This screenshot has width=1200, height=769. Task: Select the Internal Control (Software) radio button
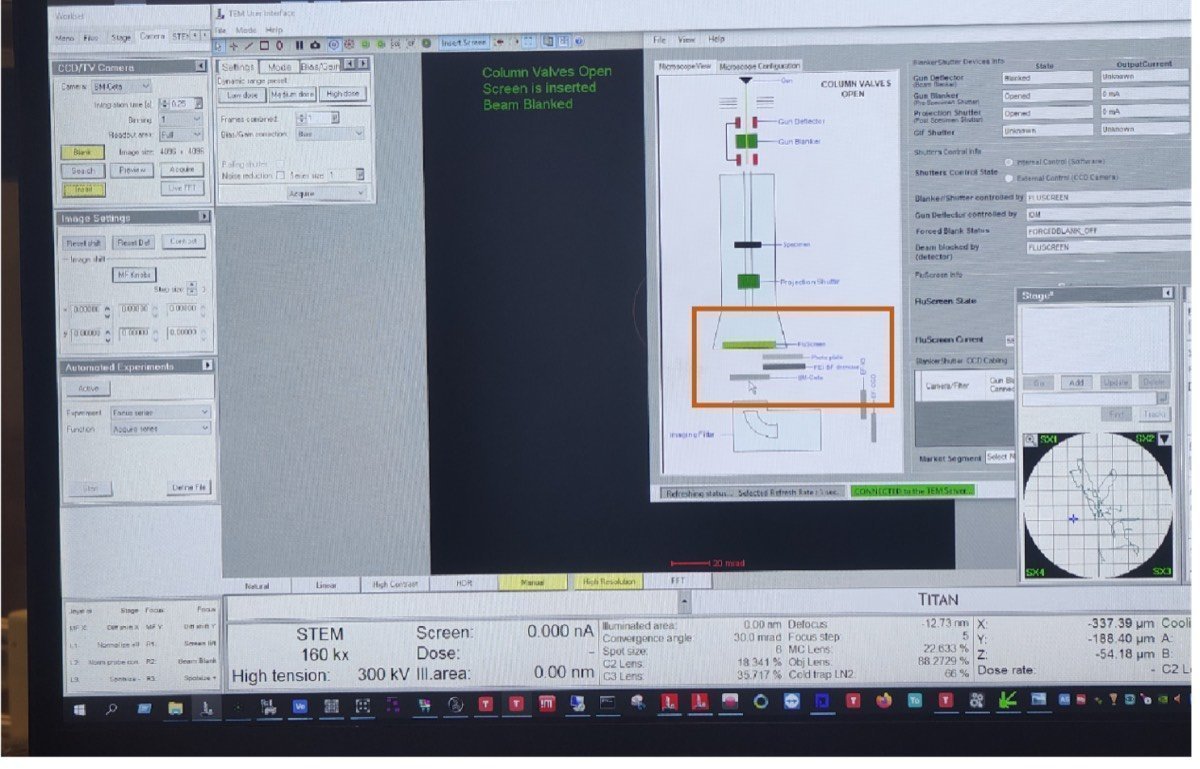point(1008,161)
